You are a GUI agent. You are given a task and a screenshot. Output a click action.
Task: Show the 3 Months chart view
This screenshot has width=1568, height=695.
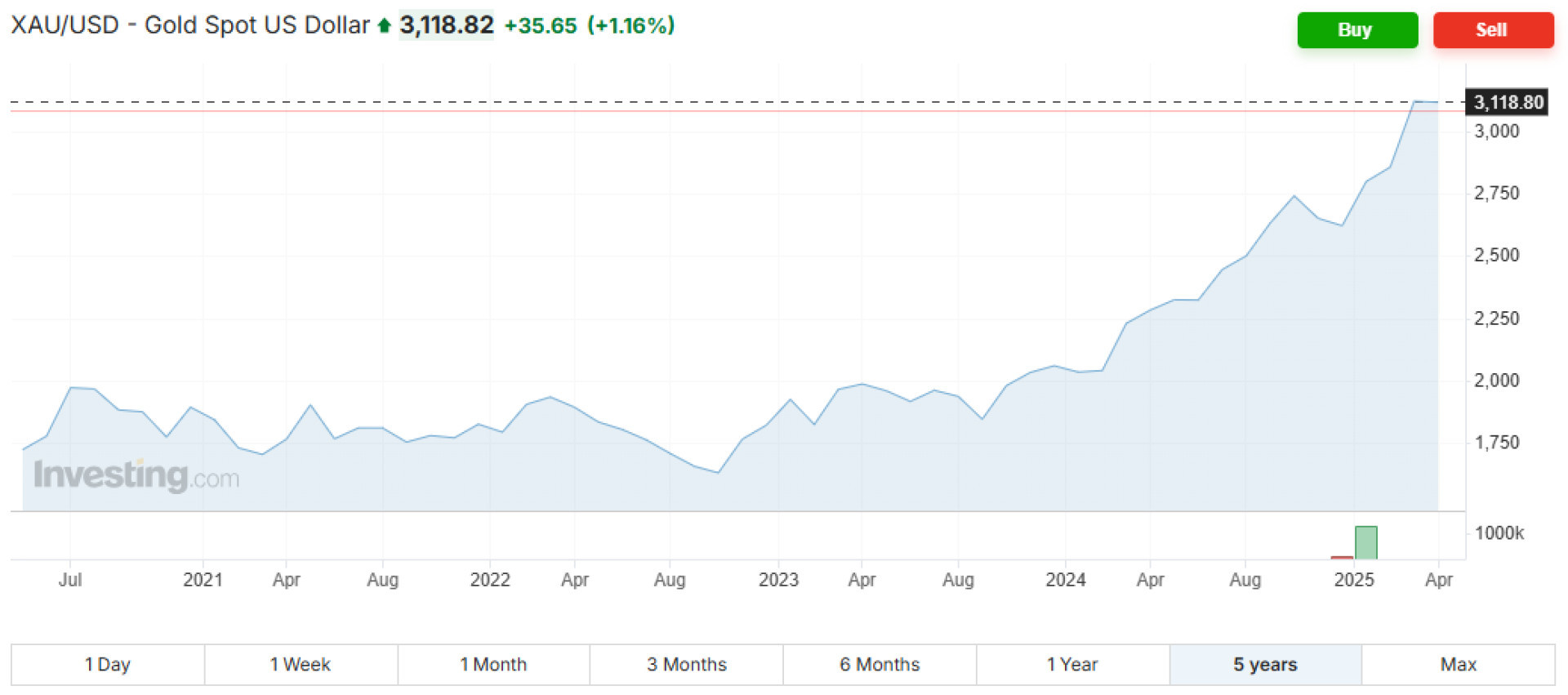point(686,665)
